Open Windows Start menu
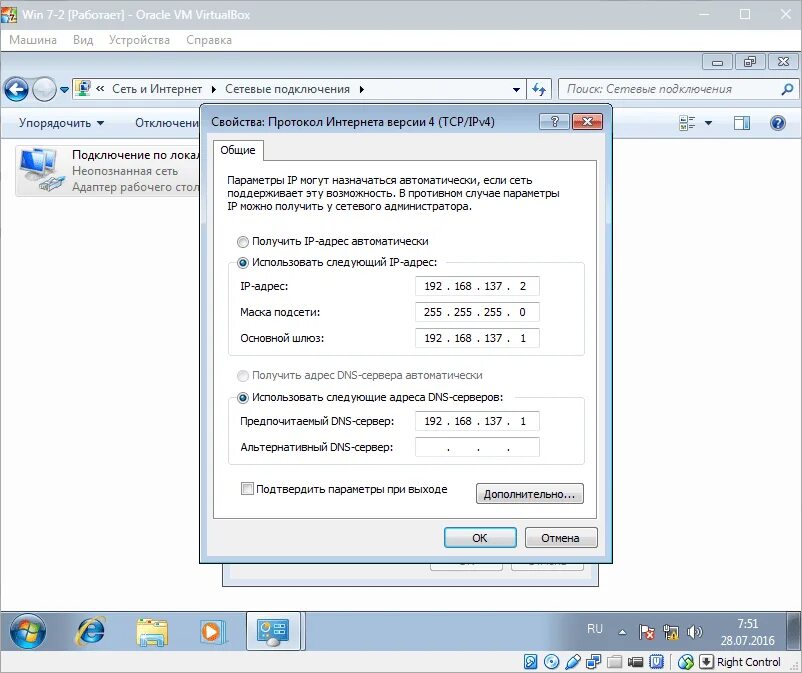Viewport: 802px width, 673px height. click(x=28, y=631)
